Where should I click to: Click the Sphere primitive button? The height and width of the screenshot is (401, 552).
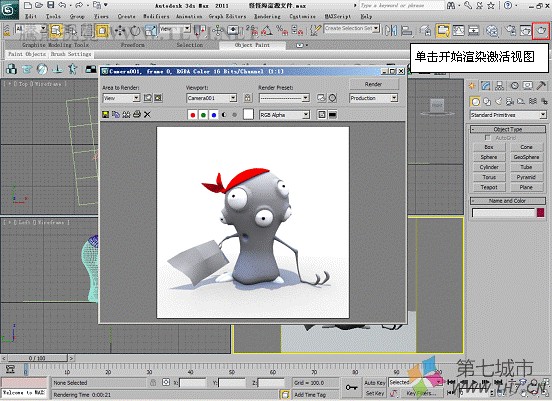(489, 157)
